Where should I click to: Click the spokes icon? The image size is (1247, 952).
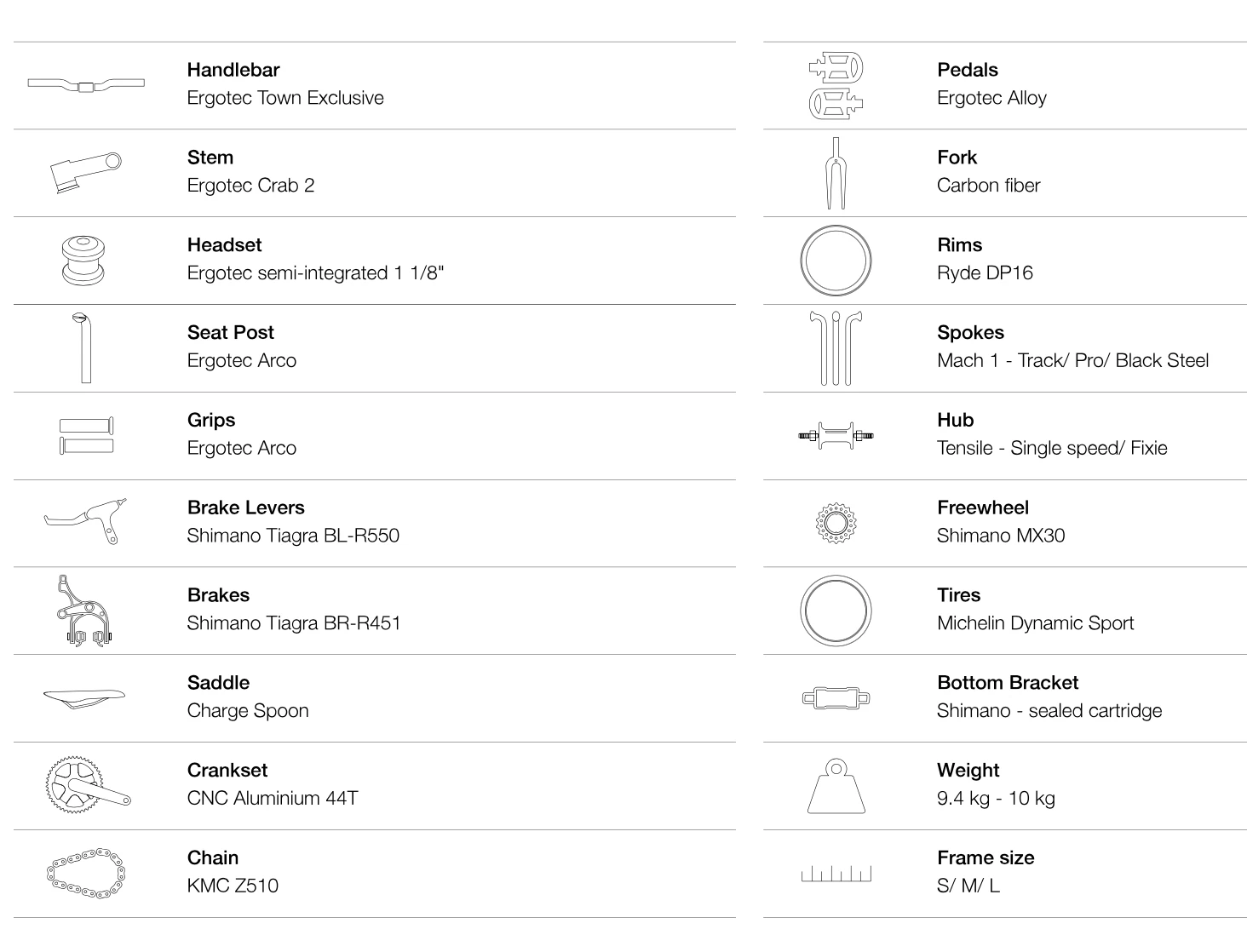tap(836, 347)
